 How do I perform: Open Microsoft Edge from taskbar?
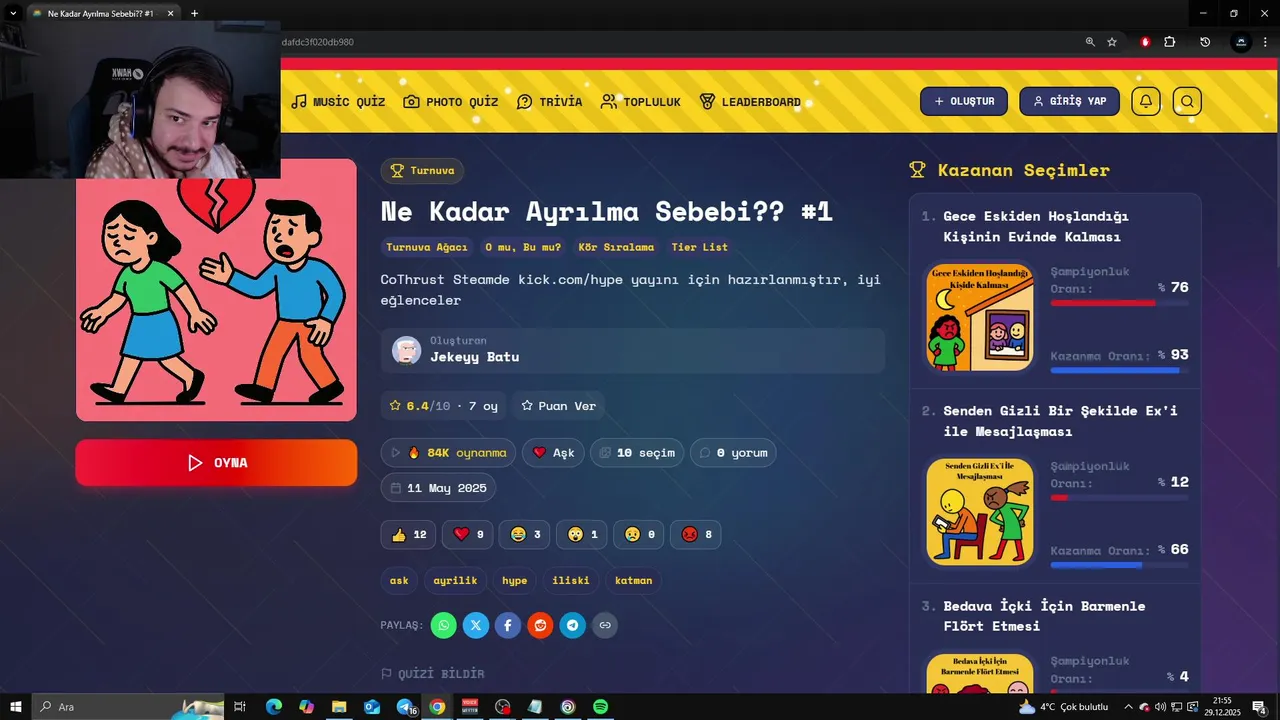(274, 707)
